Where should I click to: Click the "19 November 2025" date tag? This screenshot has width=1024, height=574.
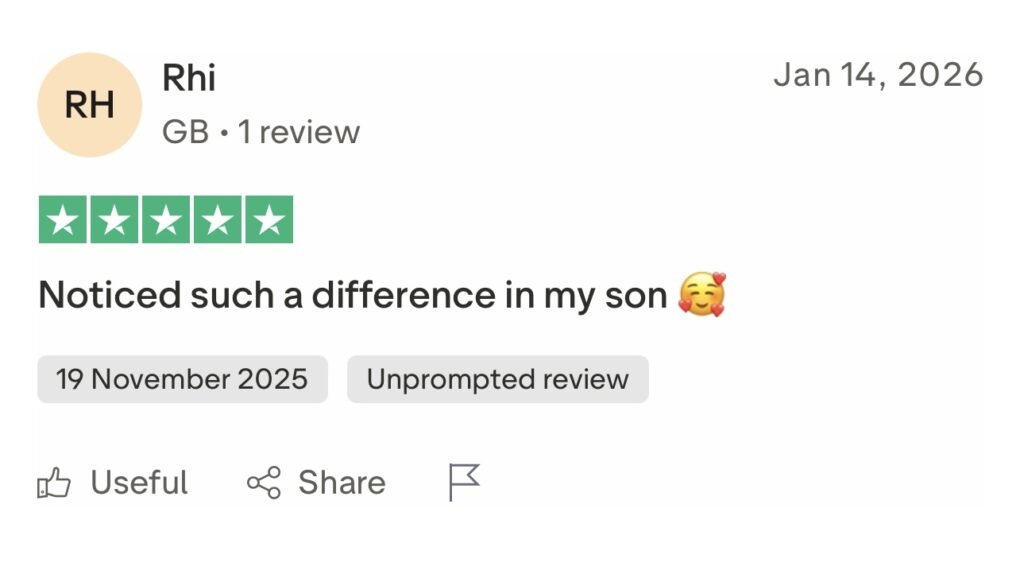point(182,380)
